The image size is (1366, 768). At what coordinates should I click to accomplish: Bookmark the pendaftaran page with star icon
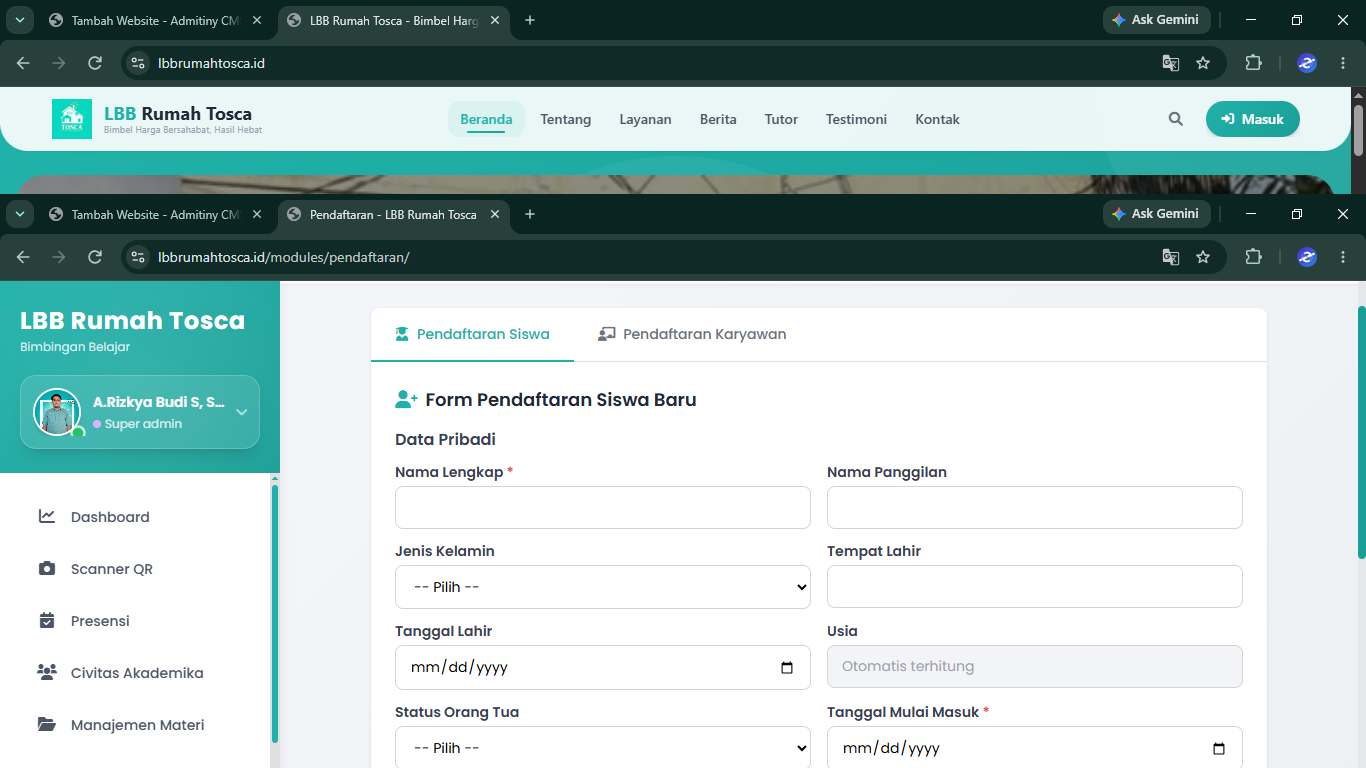(x=1203, y=257)
